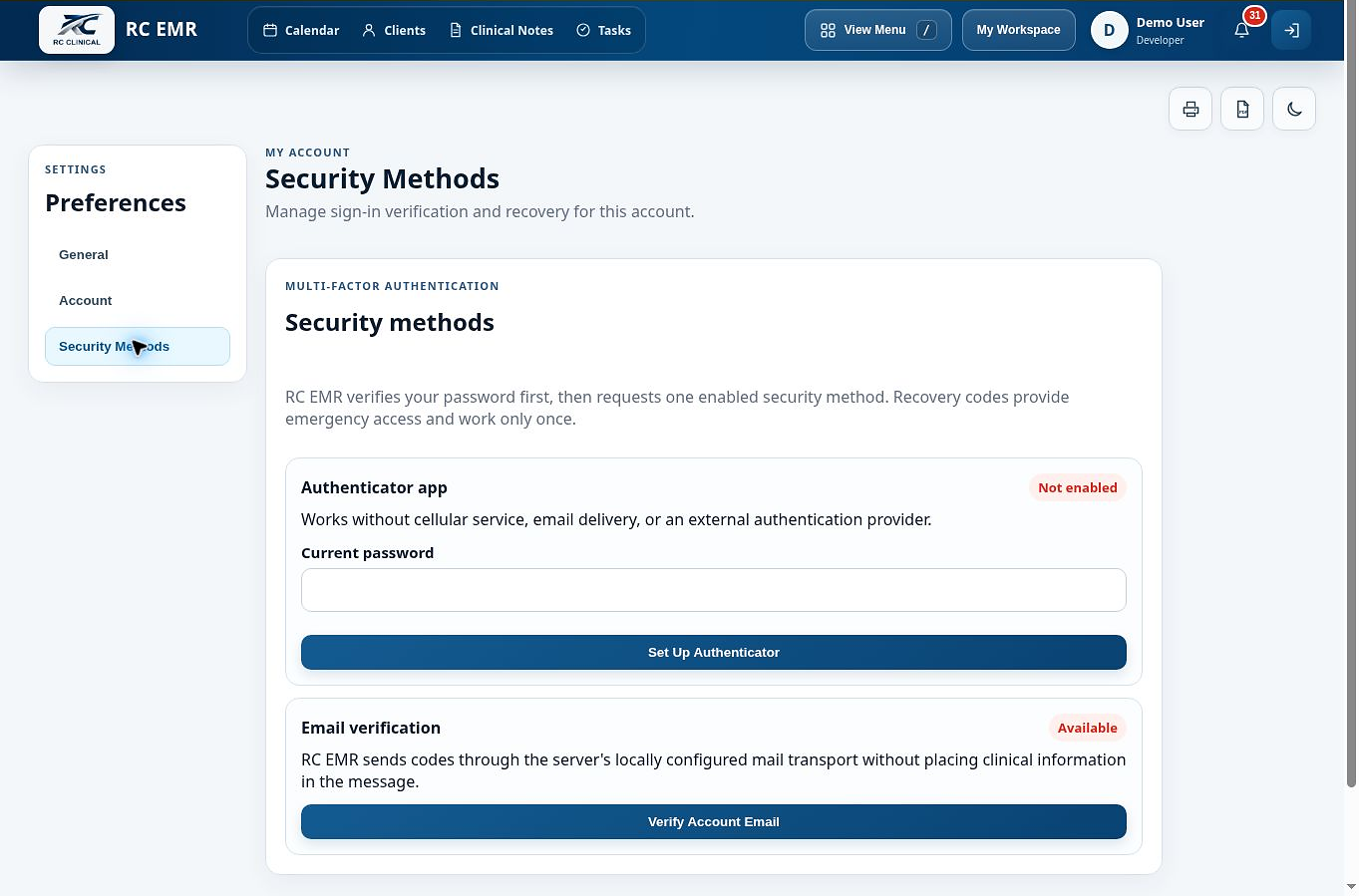
Task: Open the Clients nav item
Action: click(394, 30)
